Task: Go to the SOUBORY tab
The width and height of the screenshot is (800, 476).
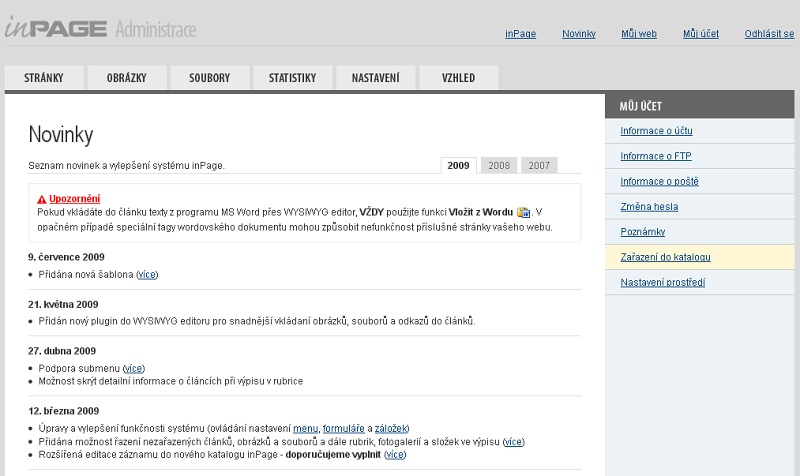Action: click(209, 78)
